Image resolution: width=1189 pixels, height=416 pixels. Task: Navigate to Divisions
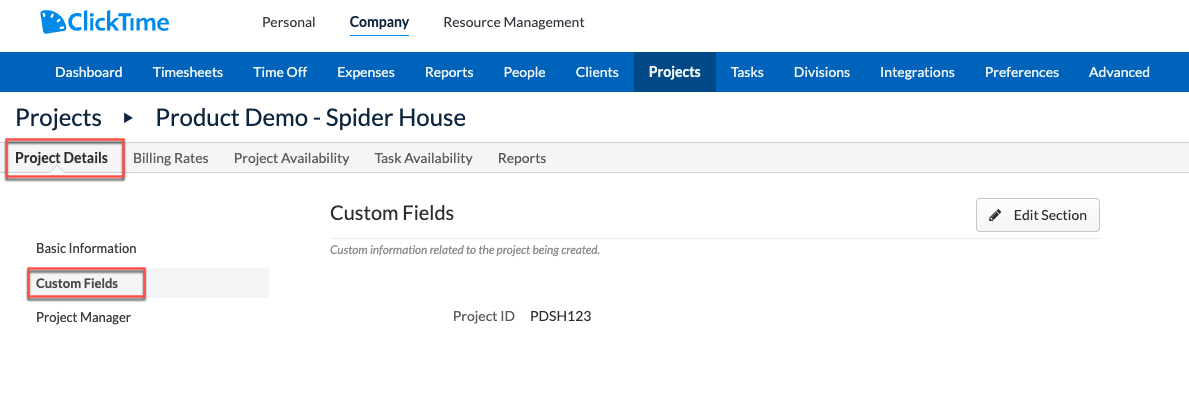pyautogui.click(x=821, y=72)
